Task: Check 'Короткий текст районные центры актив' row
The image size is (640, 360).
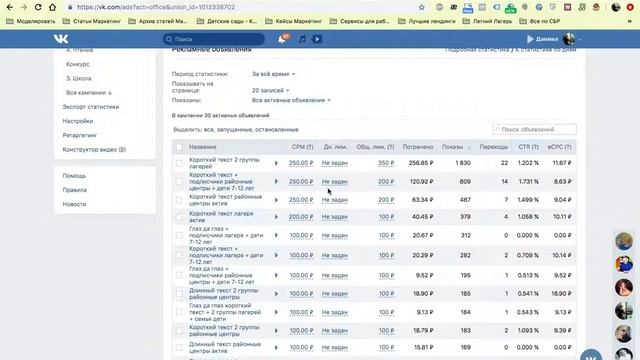Action: pos(179,200)
